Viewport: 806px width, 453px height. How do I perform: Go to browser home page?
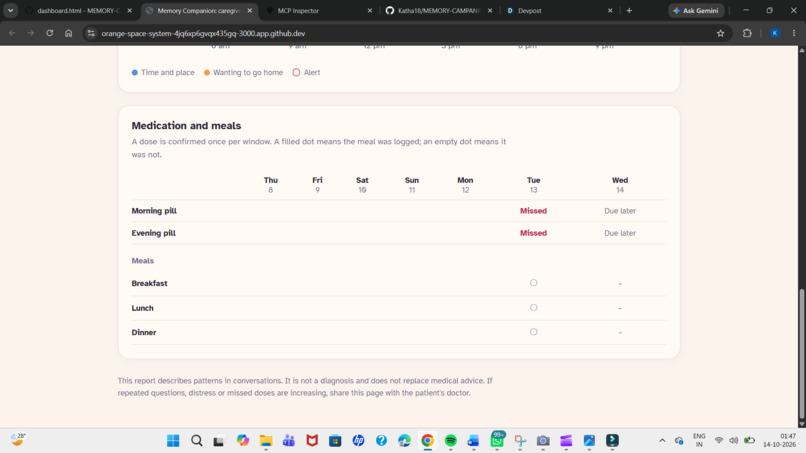point(68,33)
